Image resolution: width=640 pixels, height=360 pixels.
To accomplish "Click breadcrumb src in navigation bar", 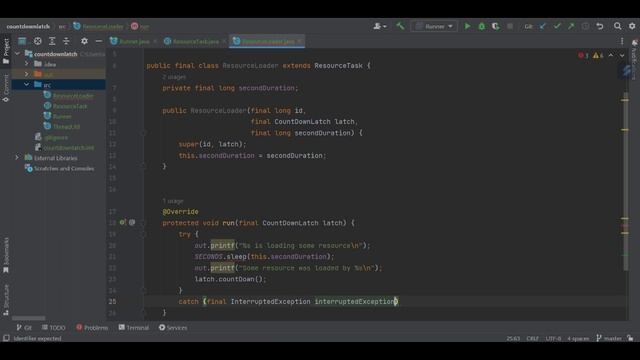I will [x=62, y=27].
